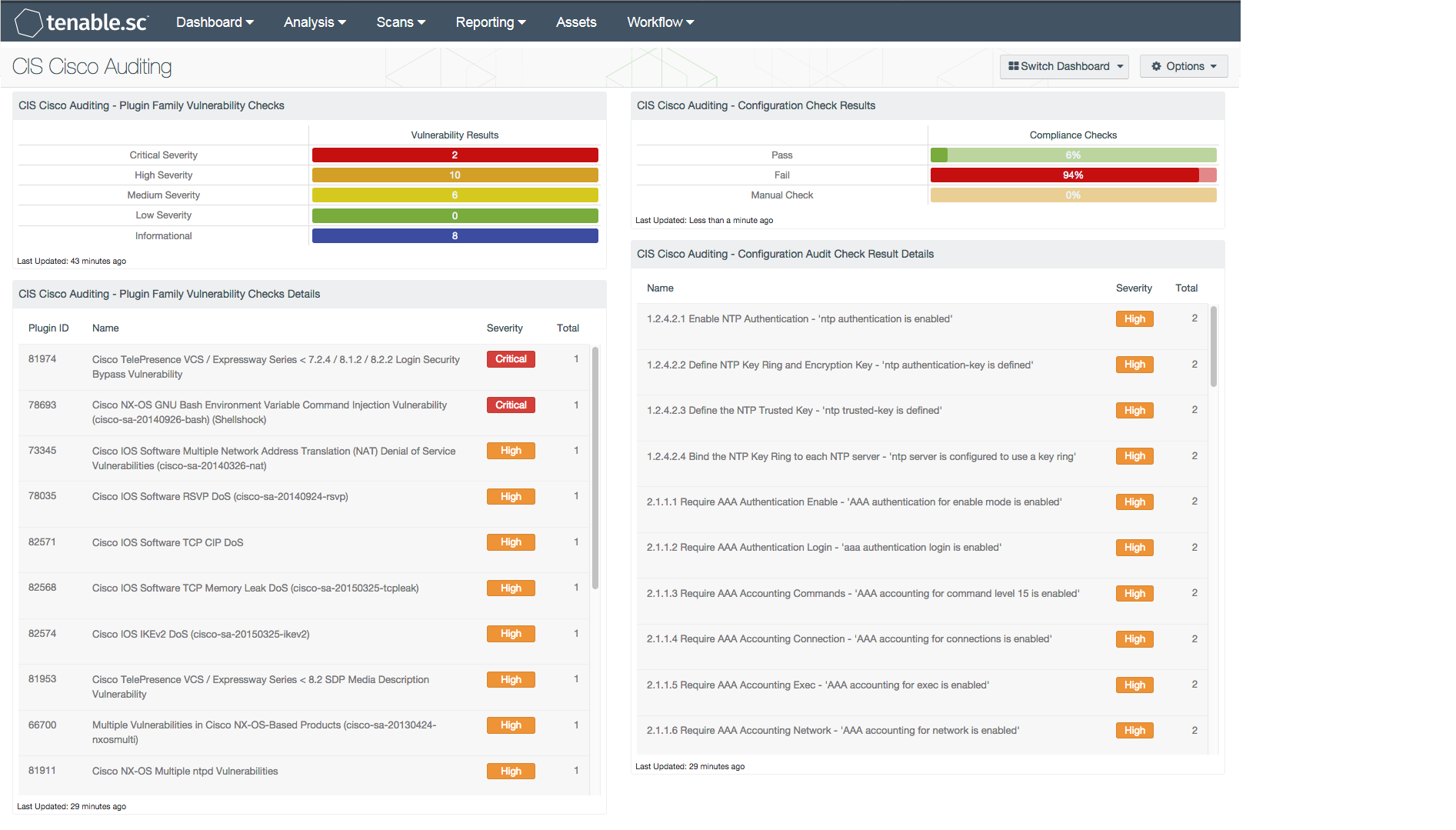
Task: Select Cisco NX-OS Multiple ntpd Vulnerabilities row
Action: click(x=304, y=775)
